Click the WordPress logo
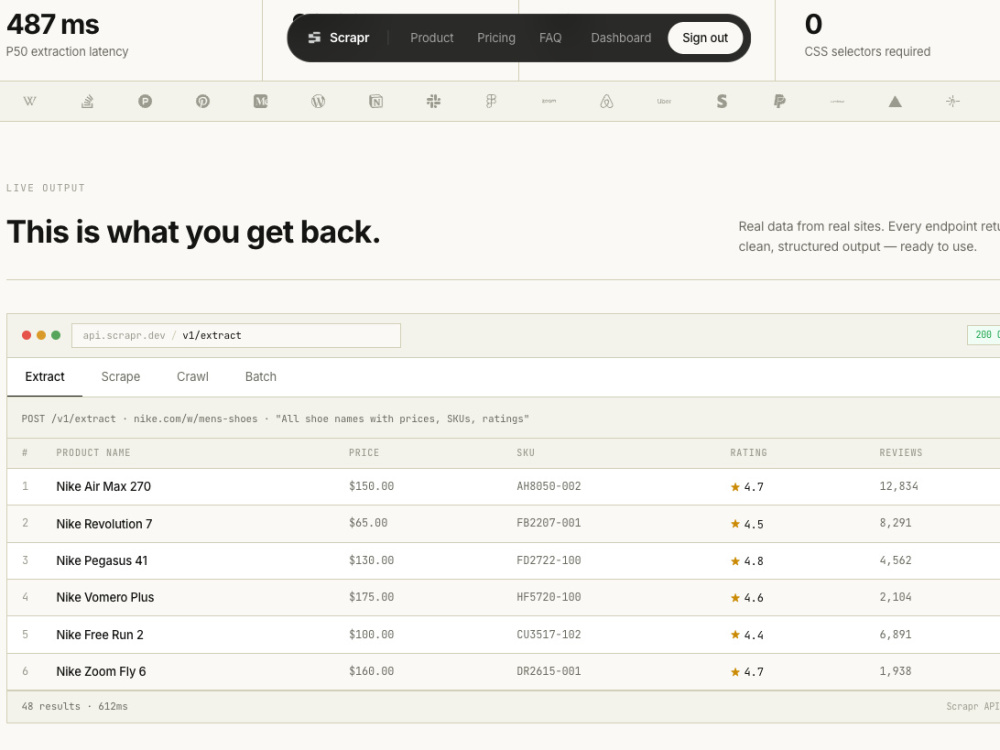1000x750 pixels. tap(318, 101)
